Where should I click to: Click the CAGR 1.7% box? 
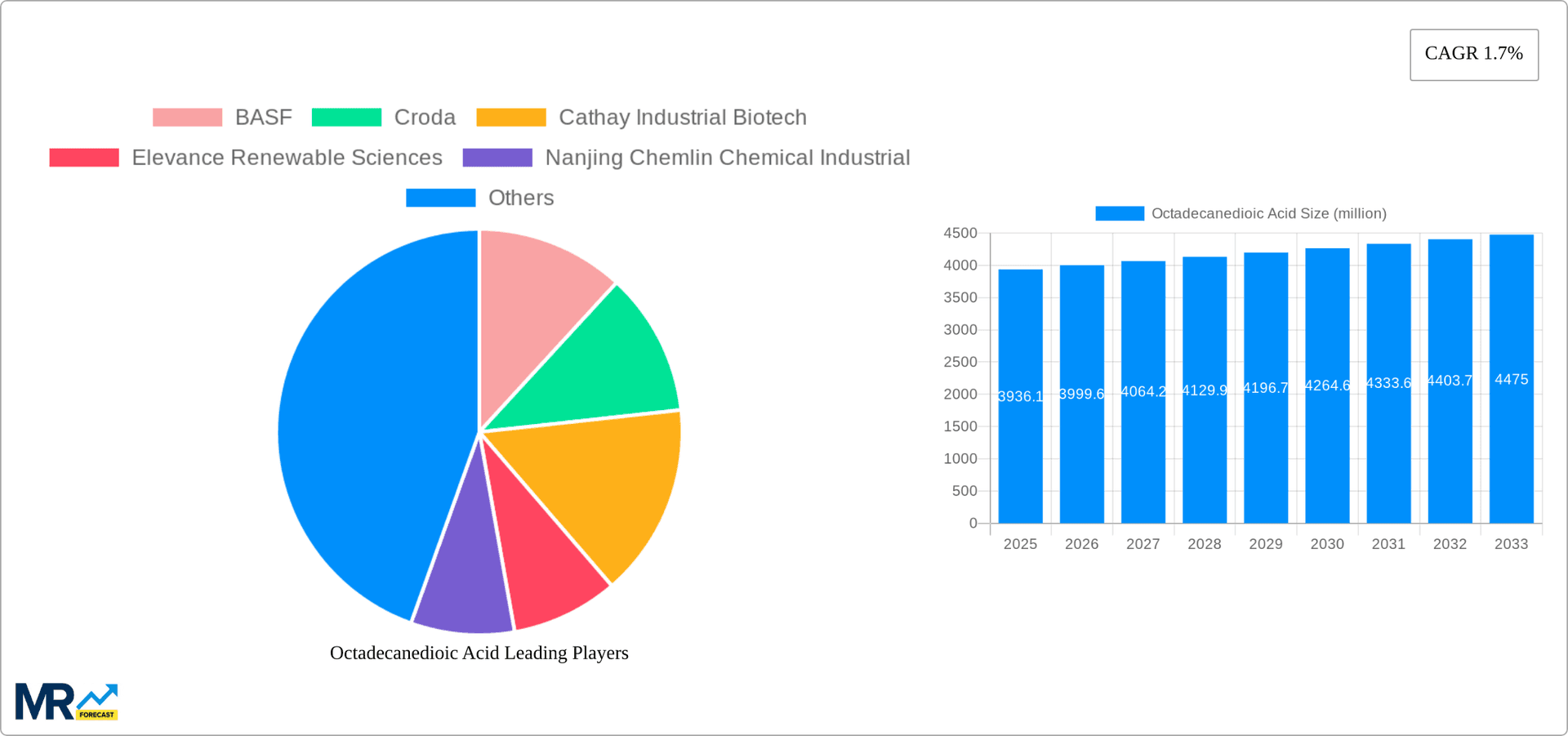click(1473, 54)
